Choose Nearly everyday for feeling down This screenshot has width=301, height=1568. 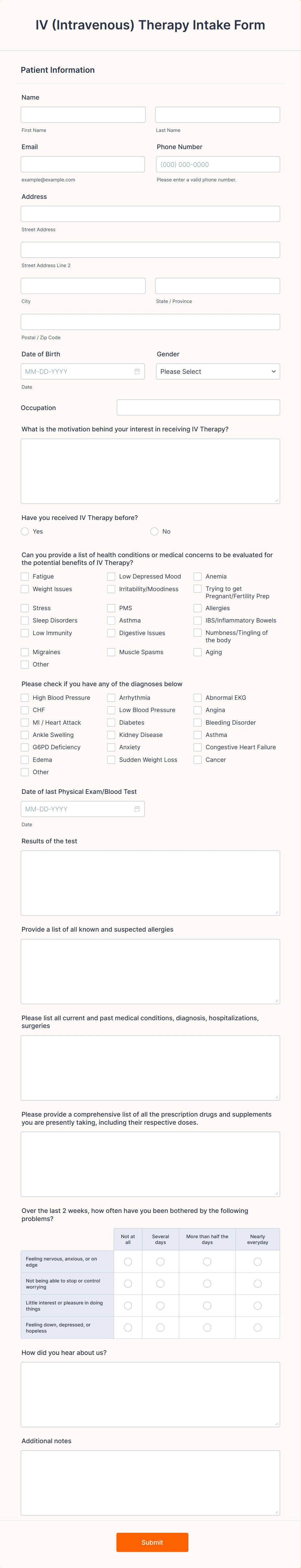click(x=257, y=1327)
